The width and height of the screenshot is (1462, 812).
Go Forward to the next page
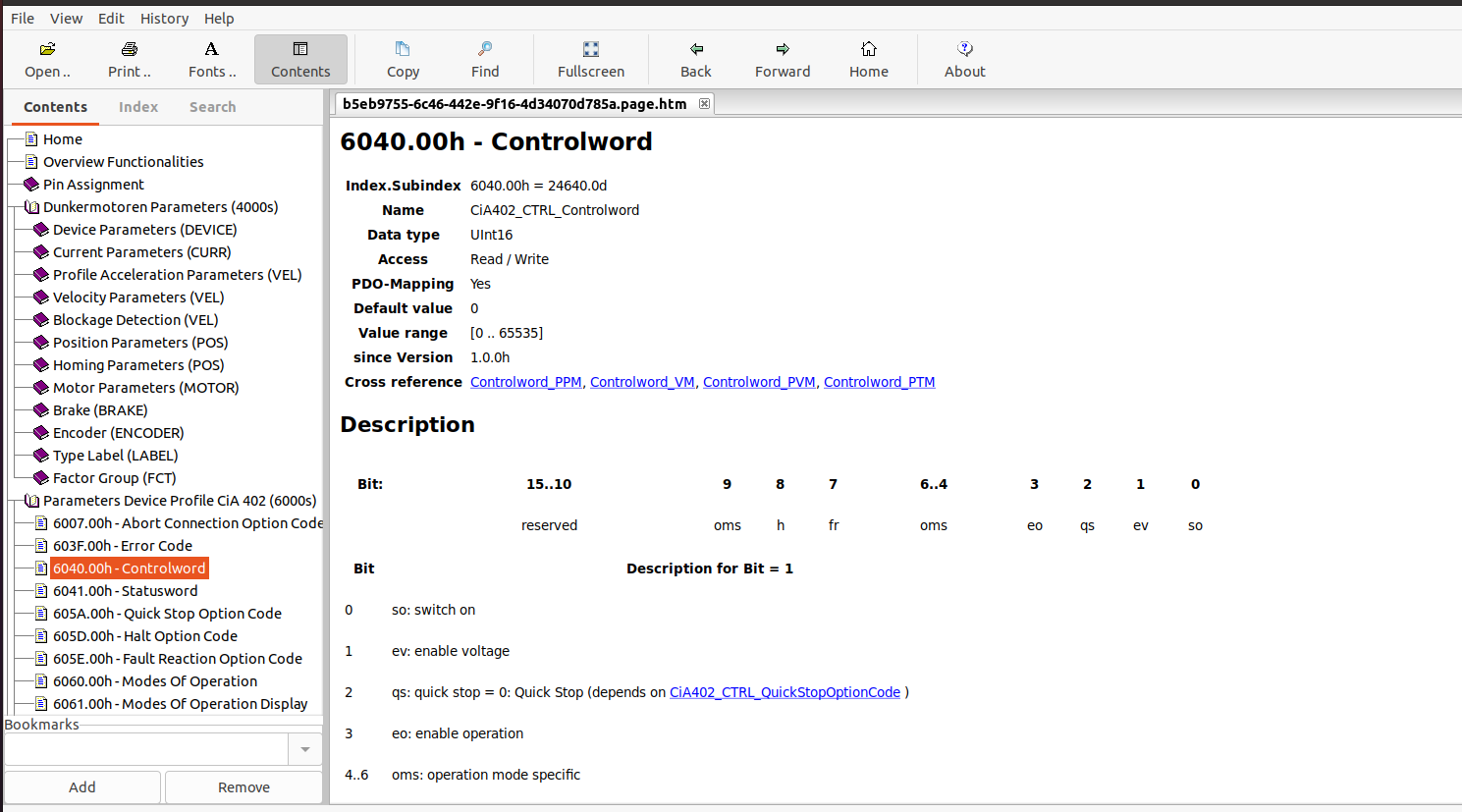(x=783, y=58)
